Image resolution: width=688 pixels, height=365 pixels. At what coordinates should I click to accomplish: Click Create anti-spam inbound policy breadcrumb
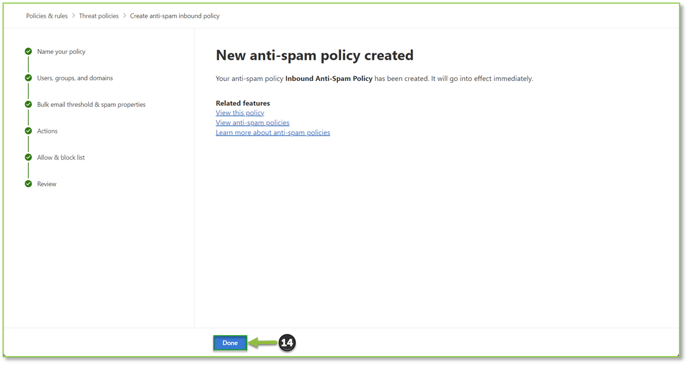coord(175,16)
